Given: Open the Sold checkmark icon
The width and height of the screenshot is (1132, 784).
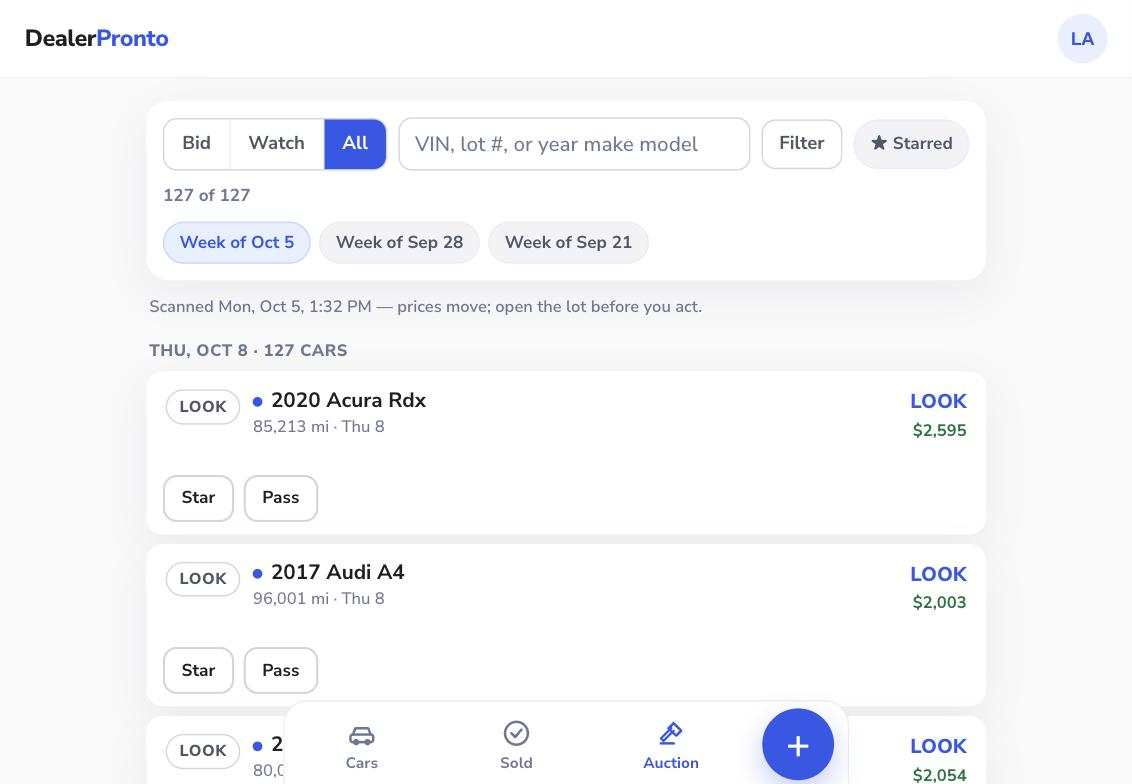Looking at the screenshot, I should [516, 733].
